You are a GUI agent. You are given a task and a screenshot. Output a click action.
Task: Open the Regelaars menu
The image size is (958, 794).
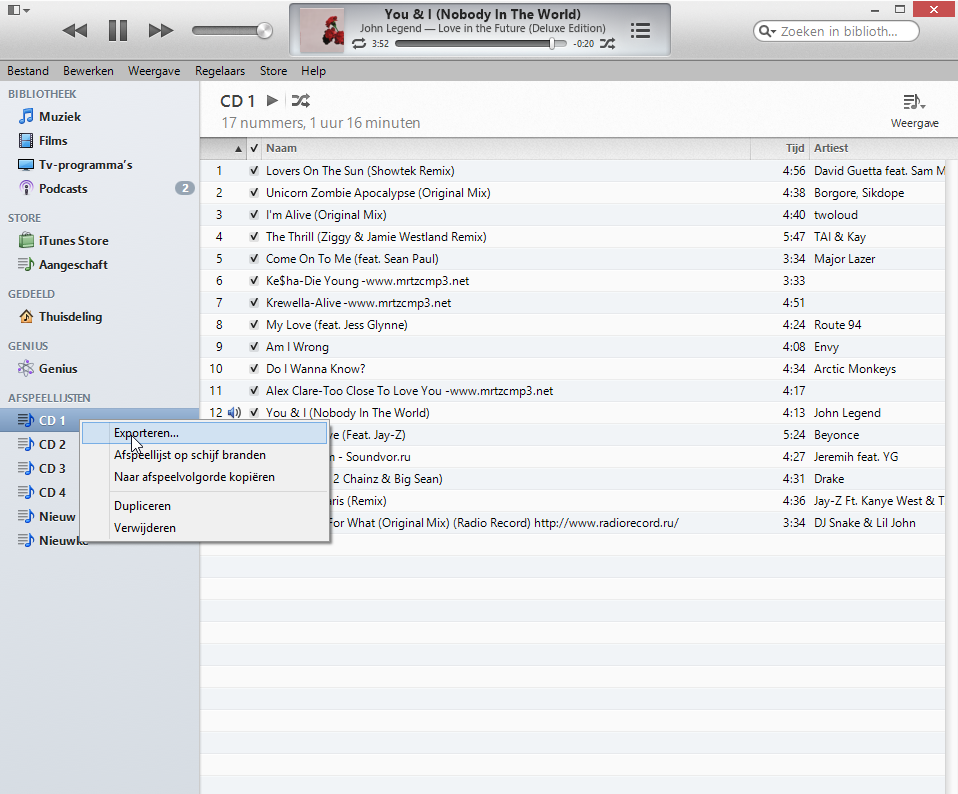pyautogui.click(x=220, y=71)
